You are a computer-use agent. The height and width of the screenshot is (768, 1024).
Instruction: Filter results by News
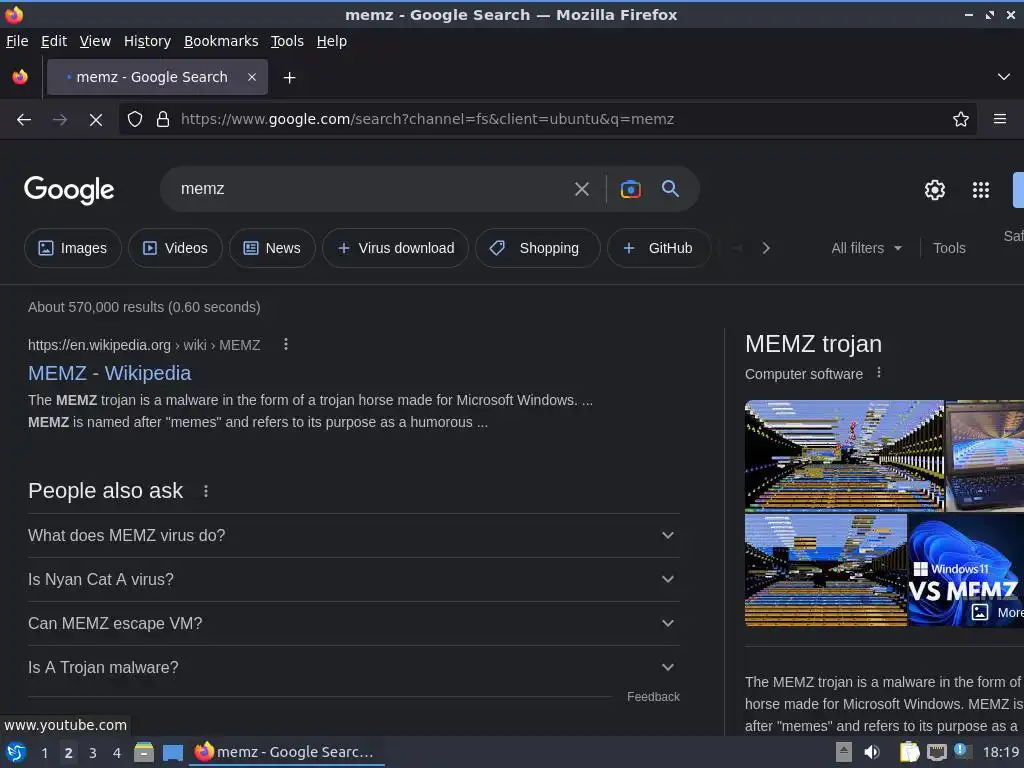click(x=272, y=248)
